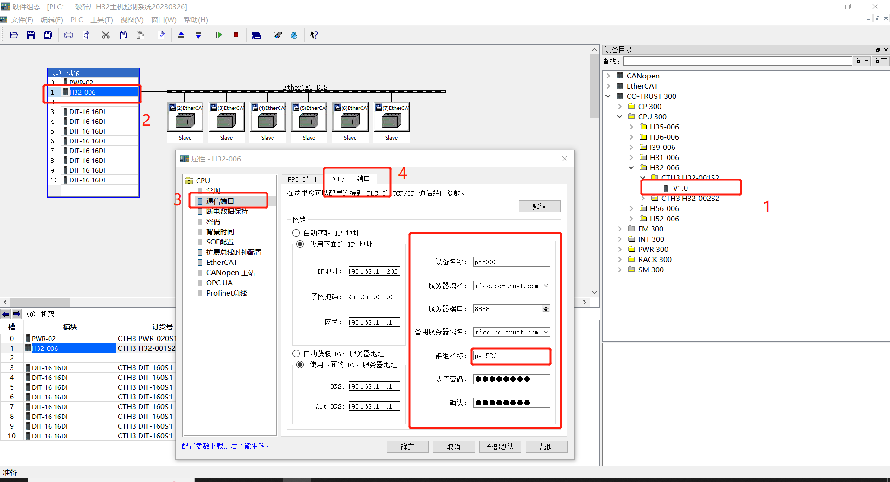
Task: Open the Edit (E) menu
Action: [52, 20]
